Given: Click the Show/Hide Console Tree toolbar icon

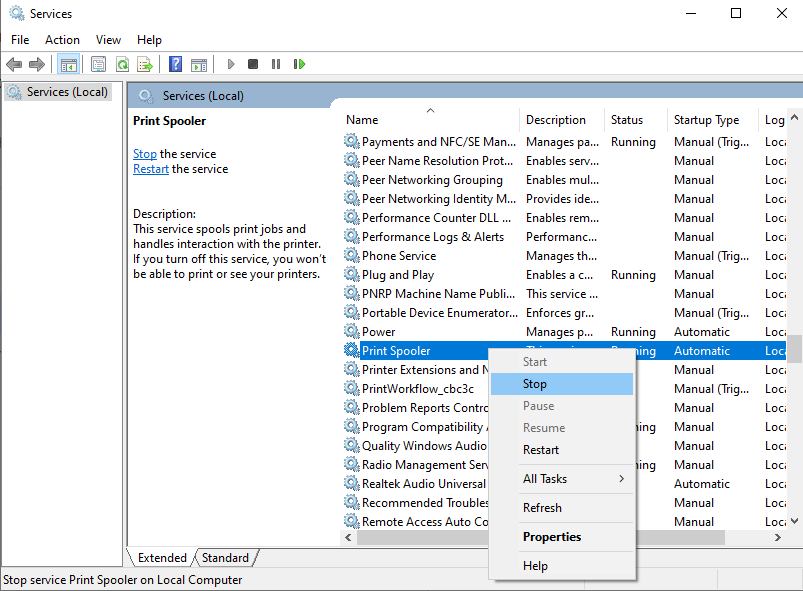Looking at the screenshot, I should tap(68, 64).
